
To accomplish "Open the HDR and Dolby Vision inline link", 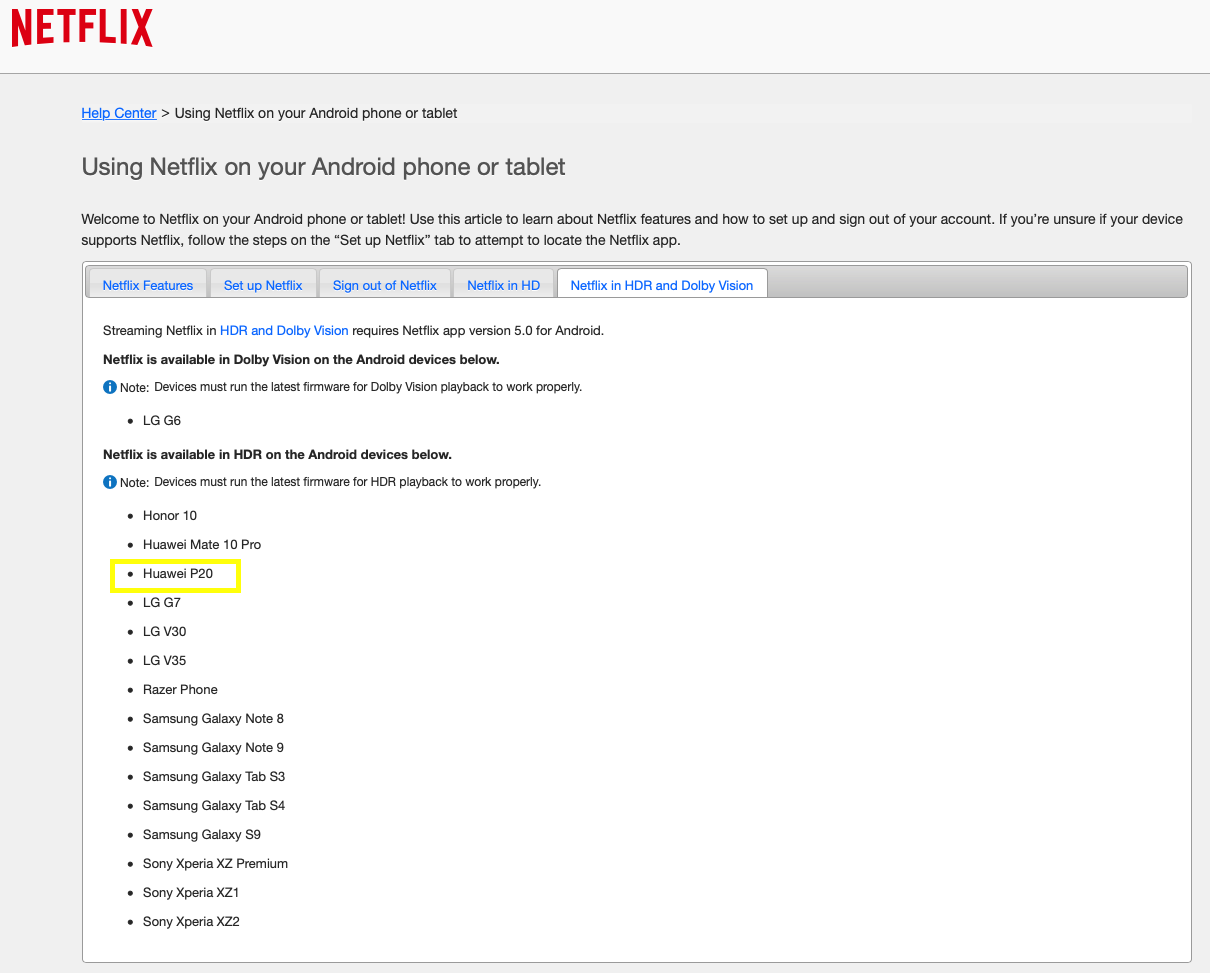I will click(x=284, y=330).
